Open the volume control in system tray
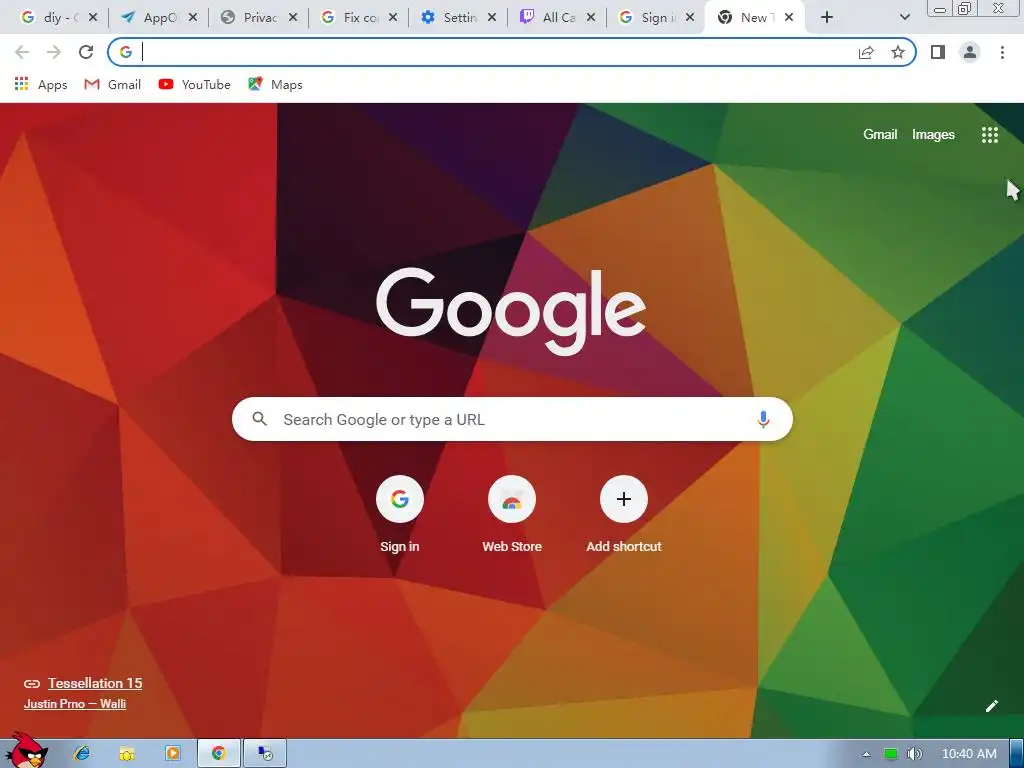Image resolution: width=1024 pixels, height=768 pixels. pos(915,754)
